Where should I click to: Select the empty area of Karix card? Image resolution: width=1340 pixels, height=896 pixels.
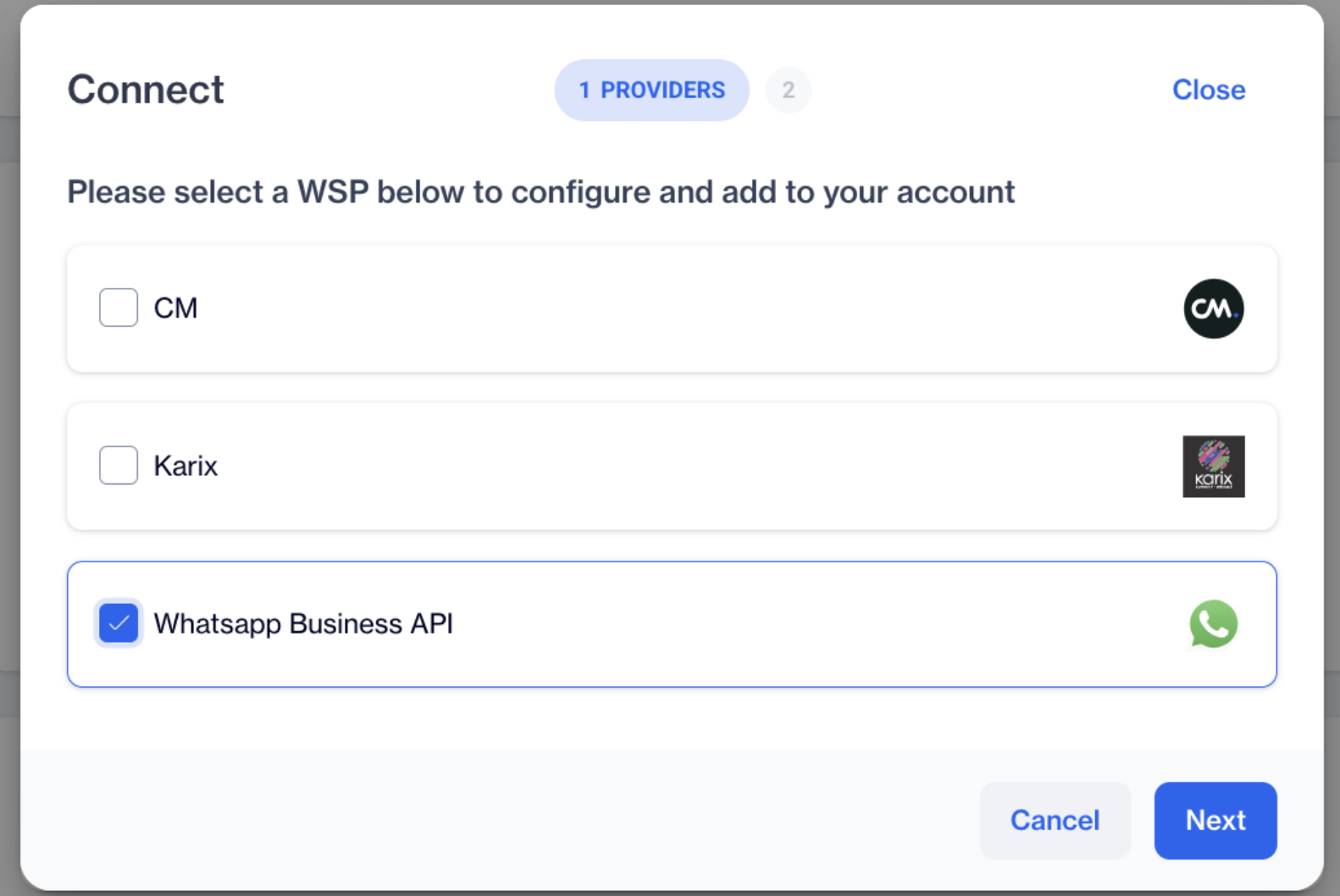678,467
